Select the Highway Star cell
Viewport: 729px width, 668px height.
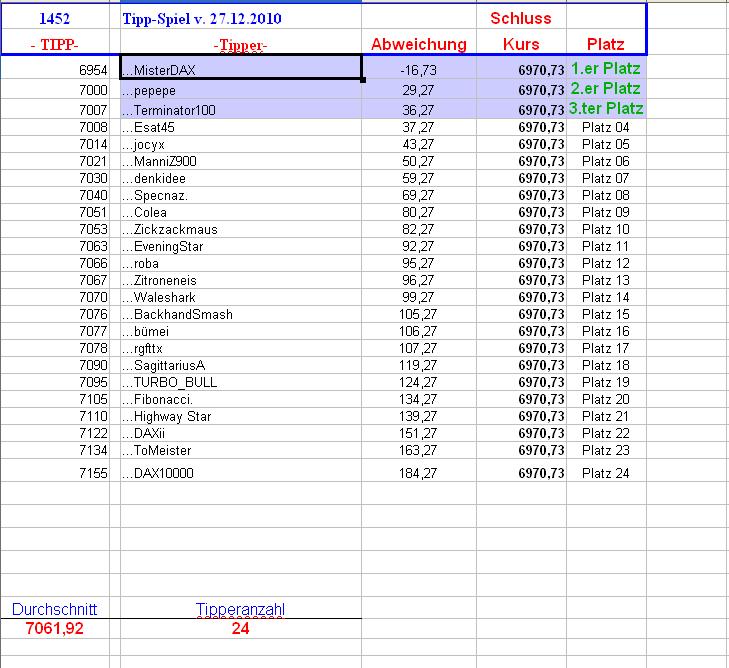[241, 417]
